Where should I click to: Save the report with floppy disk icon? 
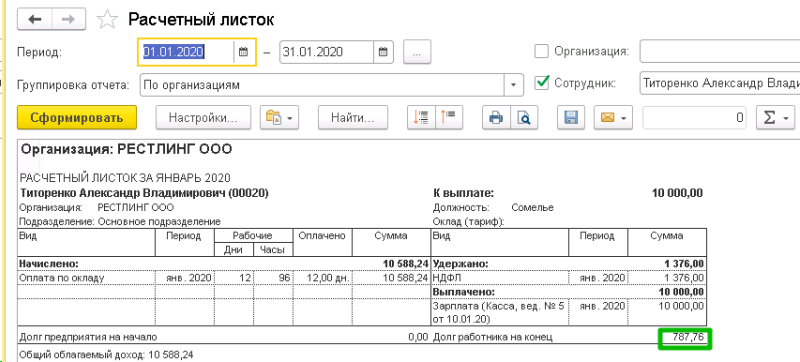pos(570,118)
